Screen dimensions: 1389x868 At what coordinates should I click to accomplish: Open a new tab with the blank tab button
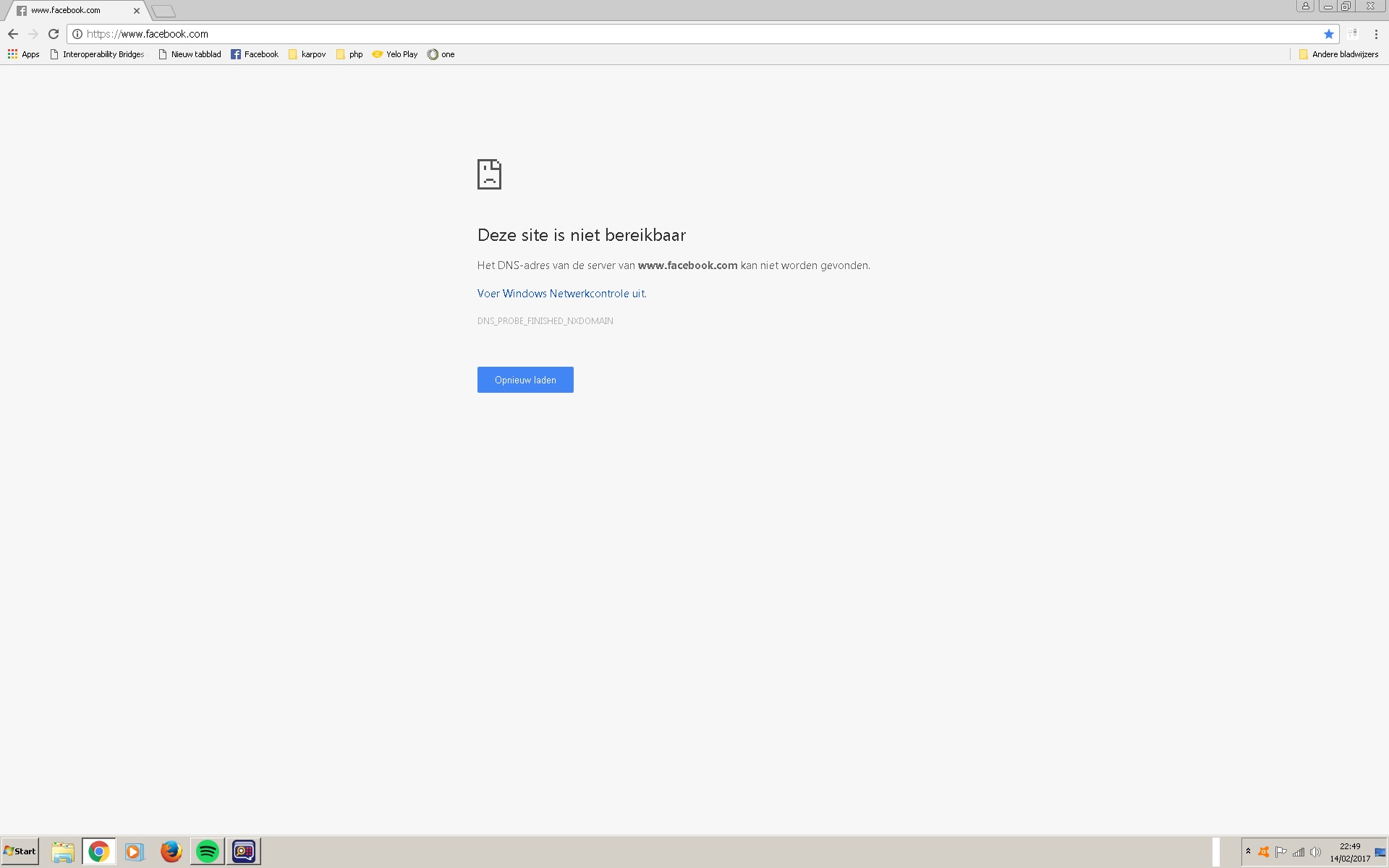point(163,11)
